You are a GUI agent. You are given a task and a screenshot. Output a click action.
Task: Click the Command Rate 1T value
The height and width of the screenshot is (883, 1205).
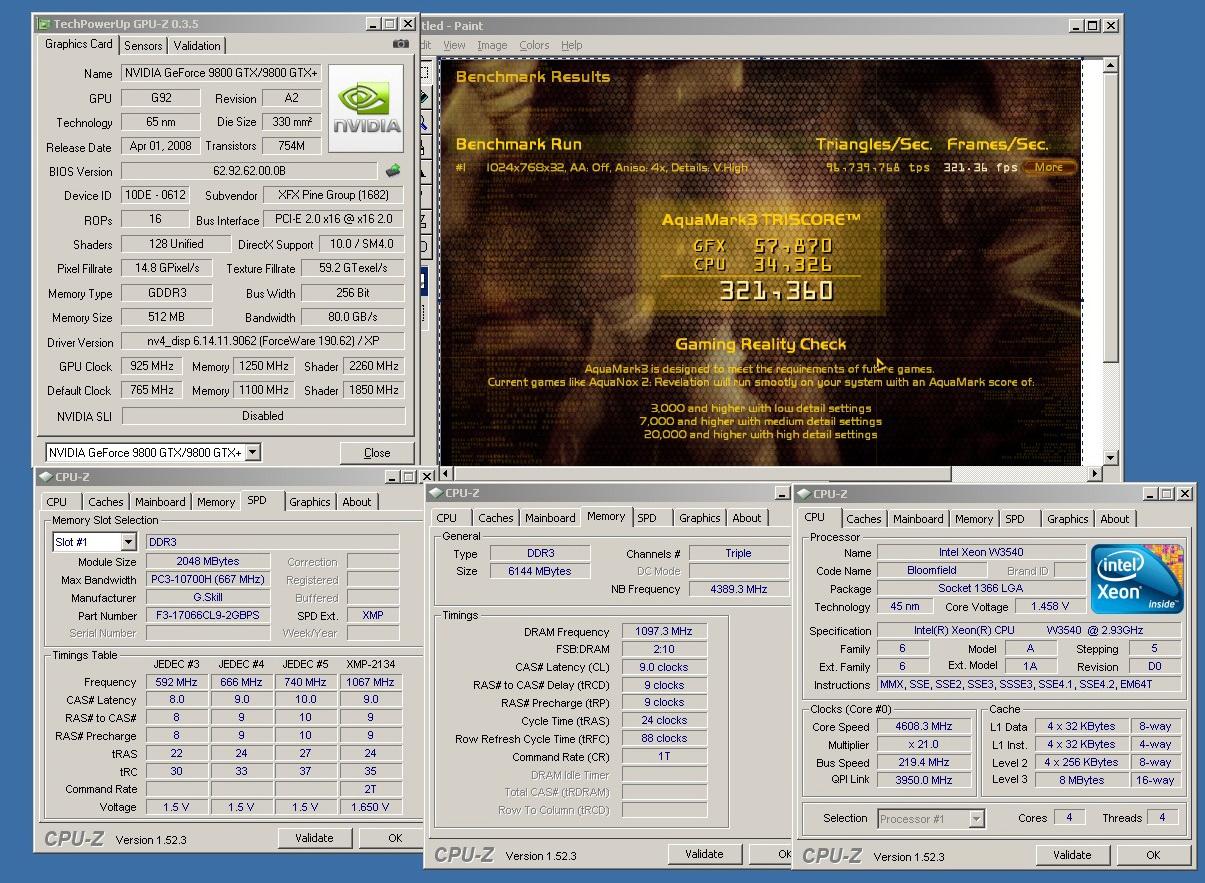pos(664,757)
